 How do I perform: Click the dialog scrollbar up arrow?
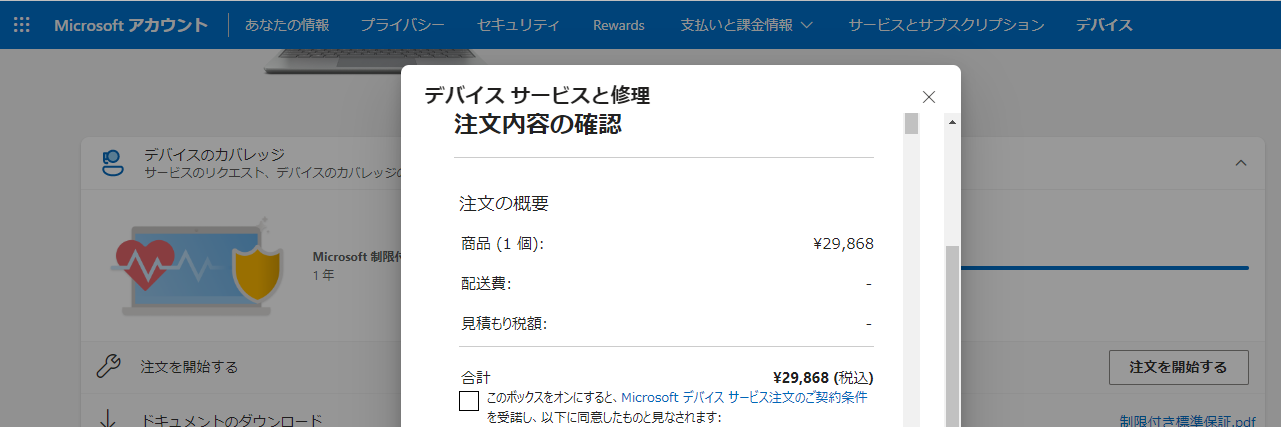[951, 121]
